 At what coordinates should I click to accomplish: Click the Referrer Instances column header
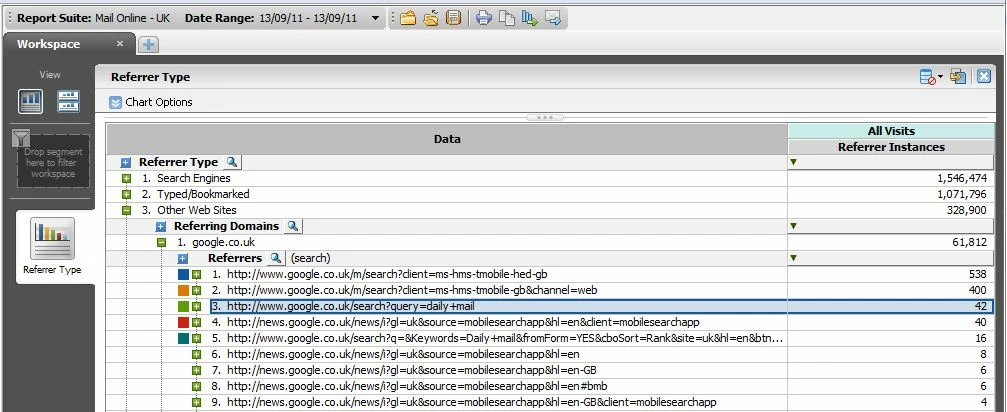click(x=891, y=147)
